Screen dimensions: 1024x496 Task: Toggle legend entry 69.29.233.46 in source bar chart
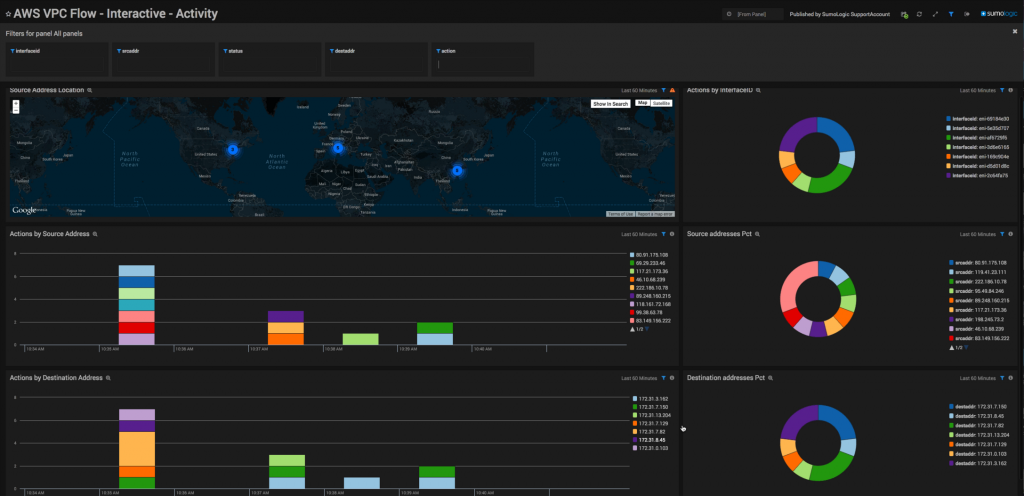click(648, 263)
